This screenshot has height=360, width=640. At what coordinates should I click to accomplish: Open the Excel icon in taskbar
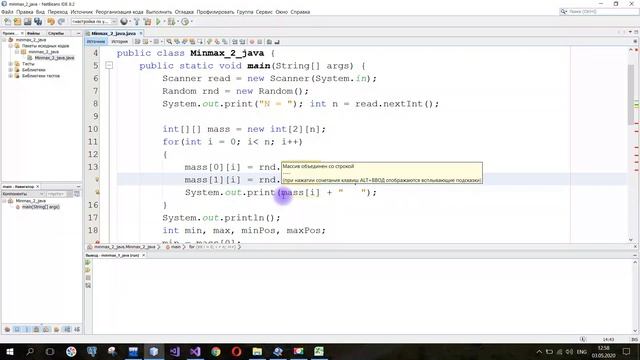coord(319,351)
